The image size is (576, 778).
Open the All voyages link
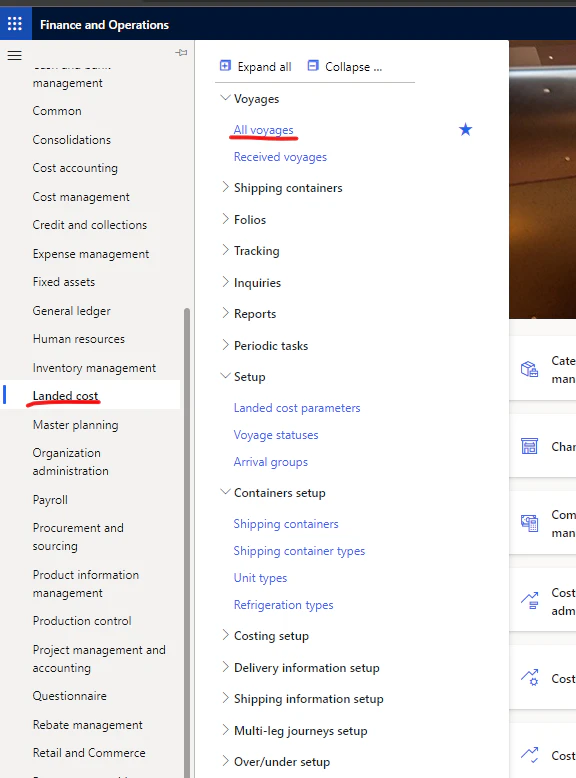click(x=263, y=130)
